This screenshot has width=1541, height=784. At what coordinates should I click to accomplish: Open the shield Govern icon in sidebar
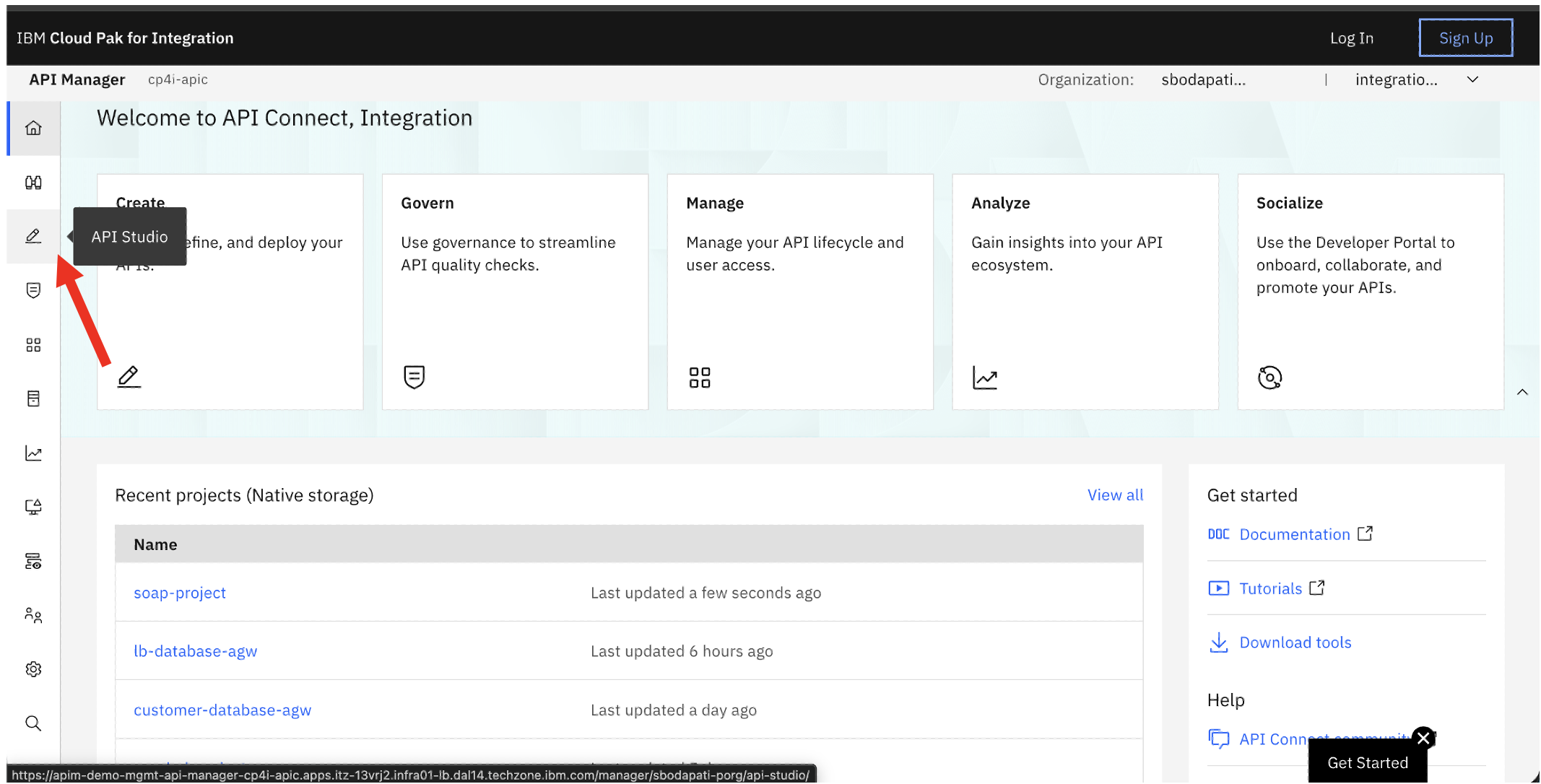point(33,290)
